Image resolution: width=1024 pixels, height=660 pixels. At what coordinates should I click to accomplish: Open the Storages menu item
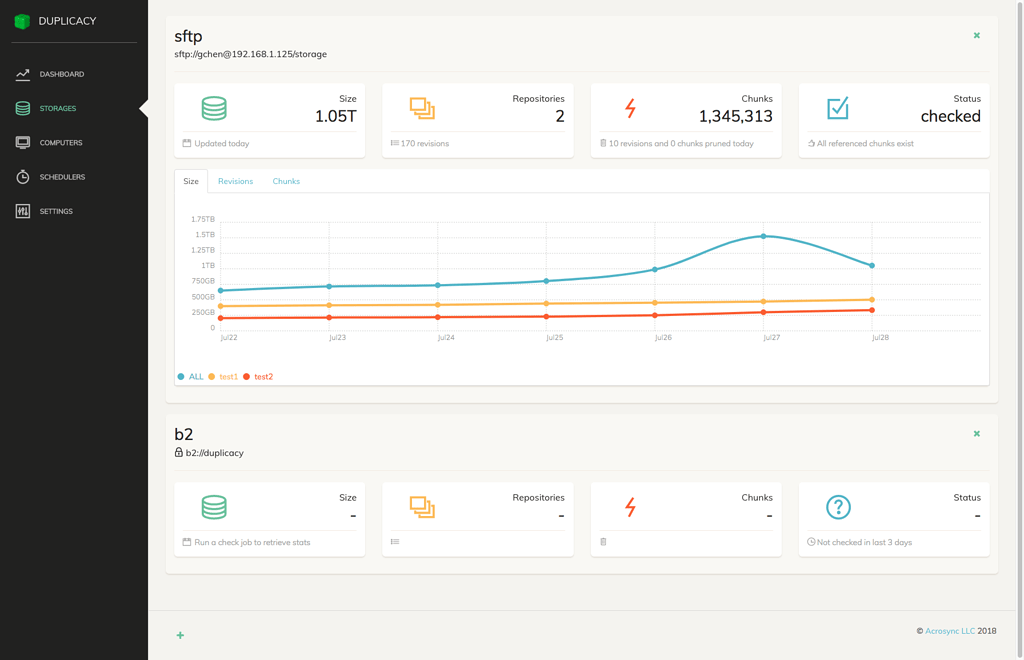pos(57,108)
